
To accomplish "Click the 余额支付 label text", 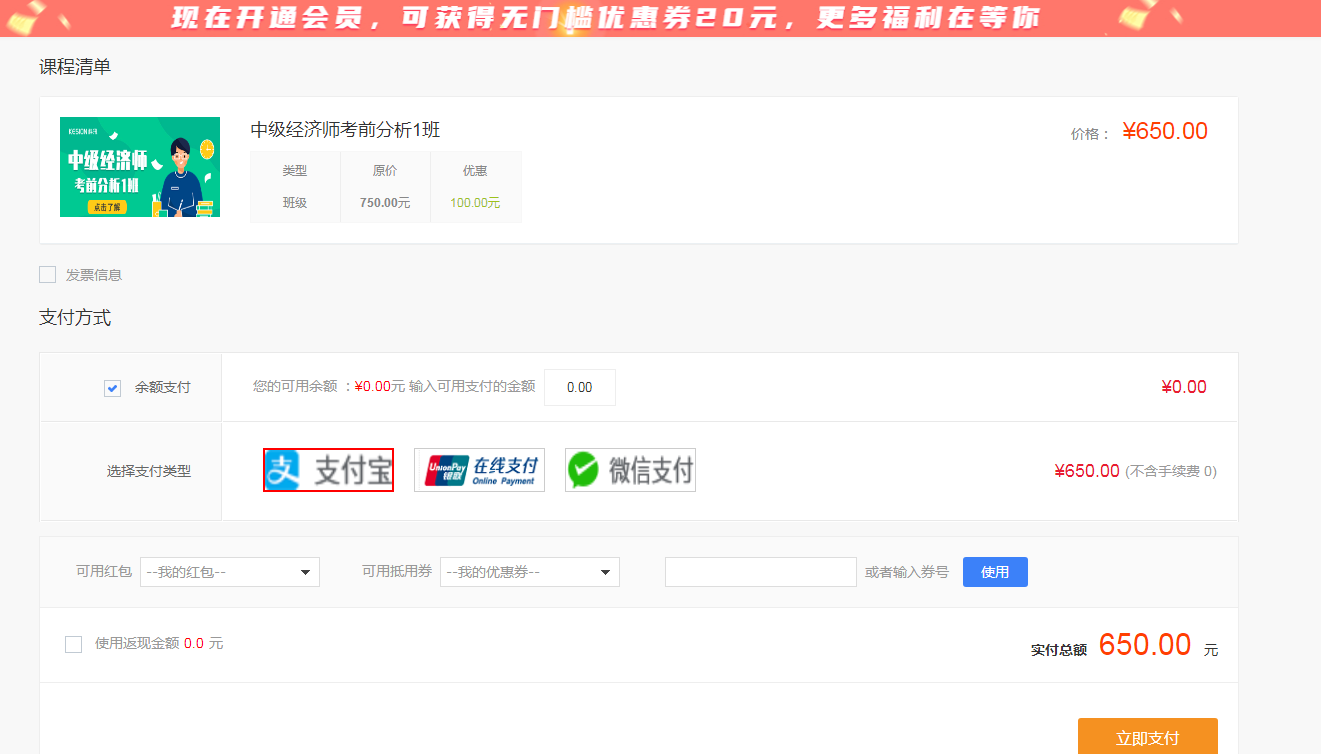I will pos(162,388).
